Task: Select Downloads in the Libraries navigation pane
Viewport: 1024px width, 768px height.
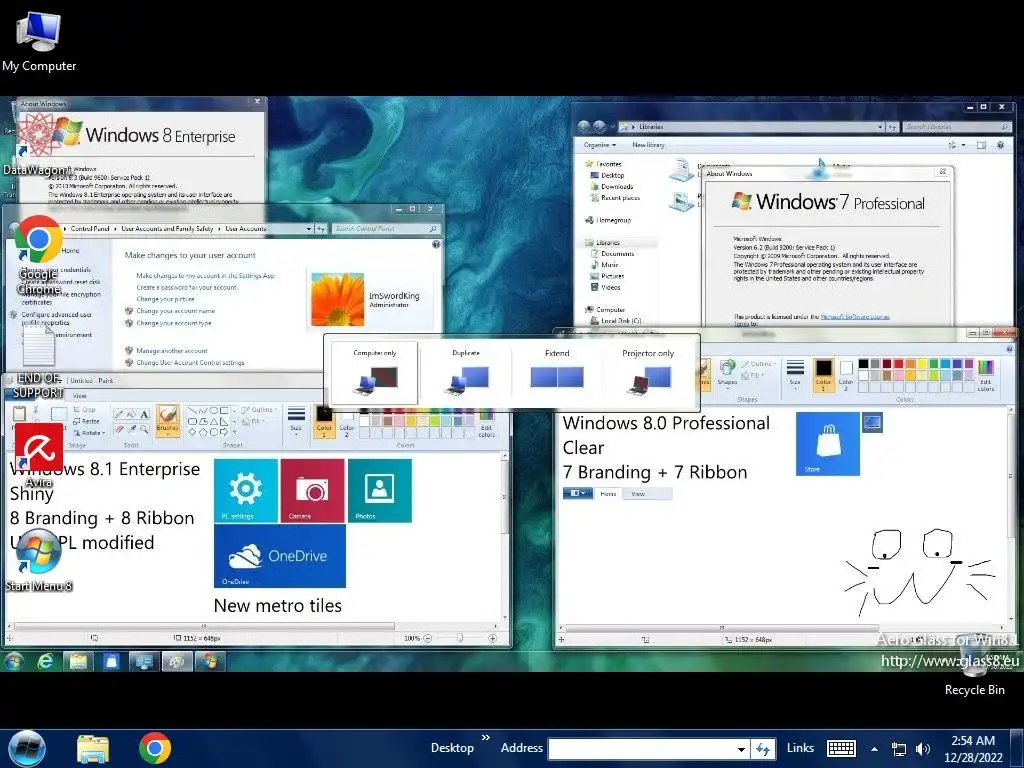Action: (616, 187)
